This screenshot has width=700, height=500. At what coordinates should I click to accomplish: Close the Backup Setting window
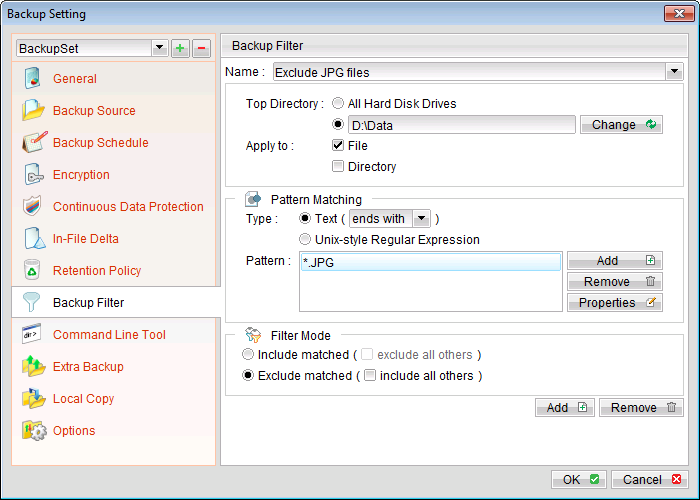tap(679, 13)
